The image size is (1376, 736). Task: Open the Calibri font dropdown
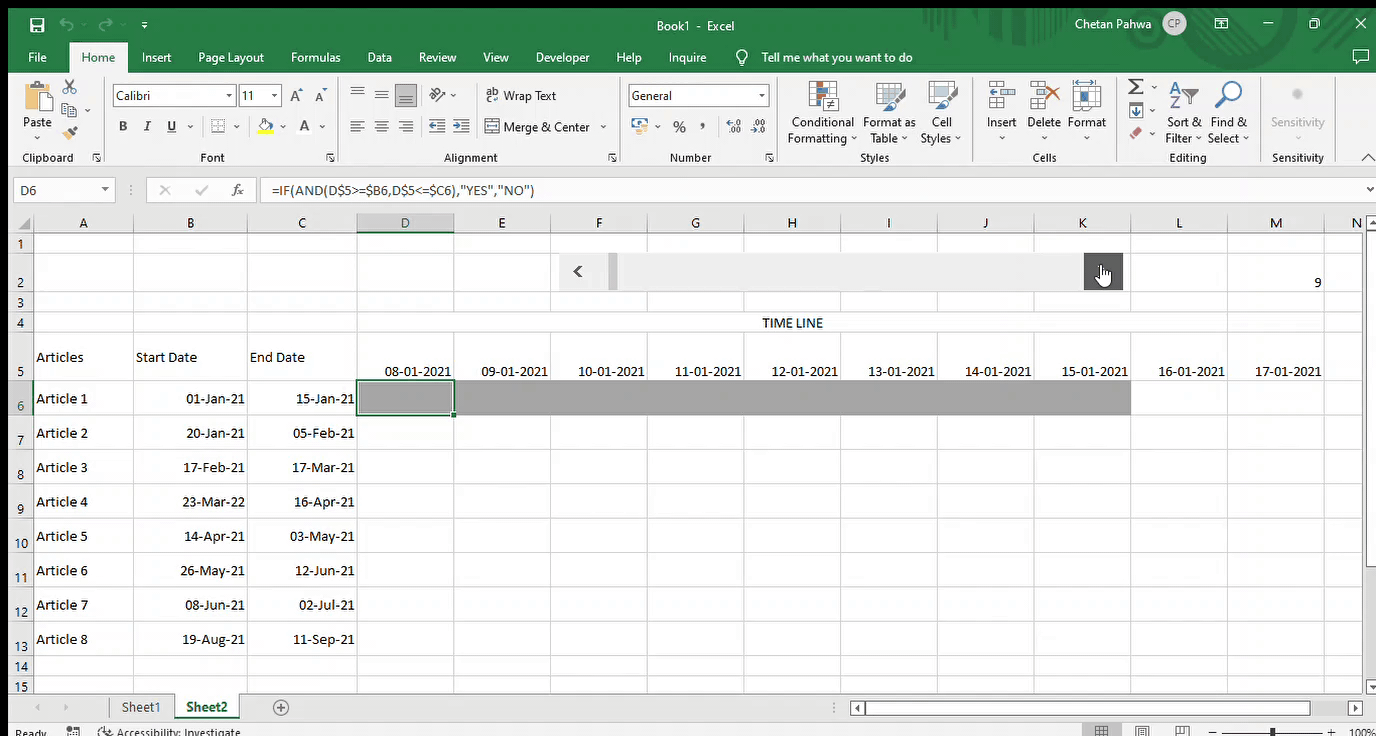tap(228, 95)
